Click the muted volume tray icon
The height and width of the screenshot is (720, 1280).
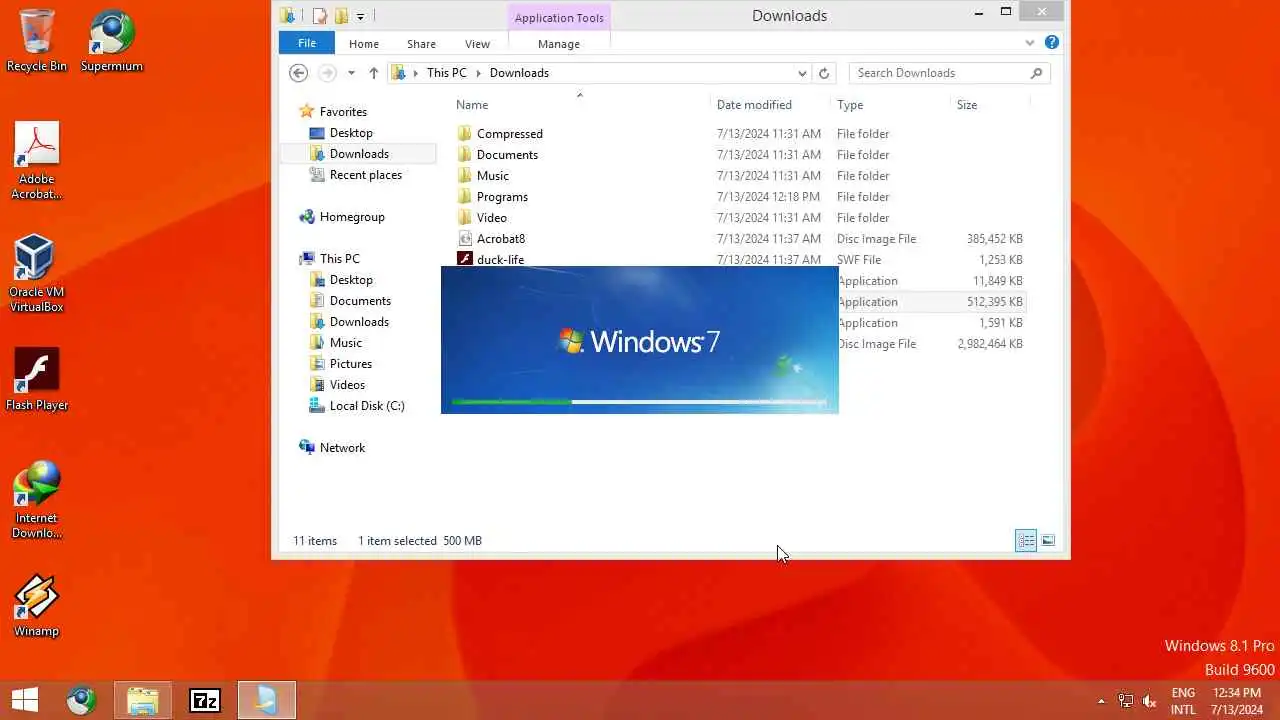tap(1150, 701)
